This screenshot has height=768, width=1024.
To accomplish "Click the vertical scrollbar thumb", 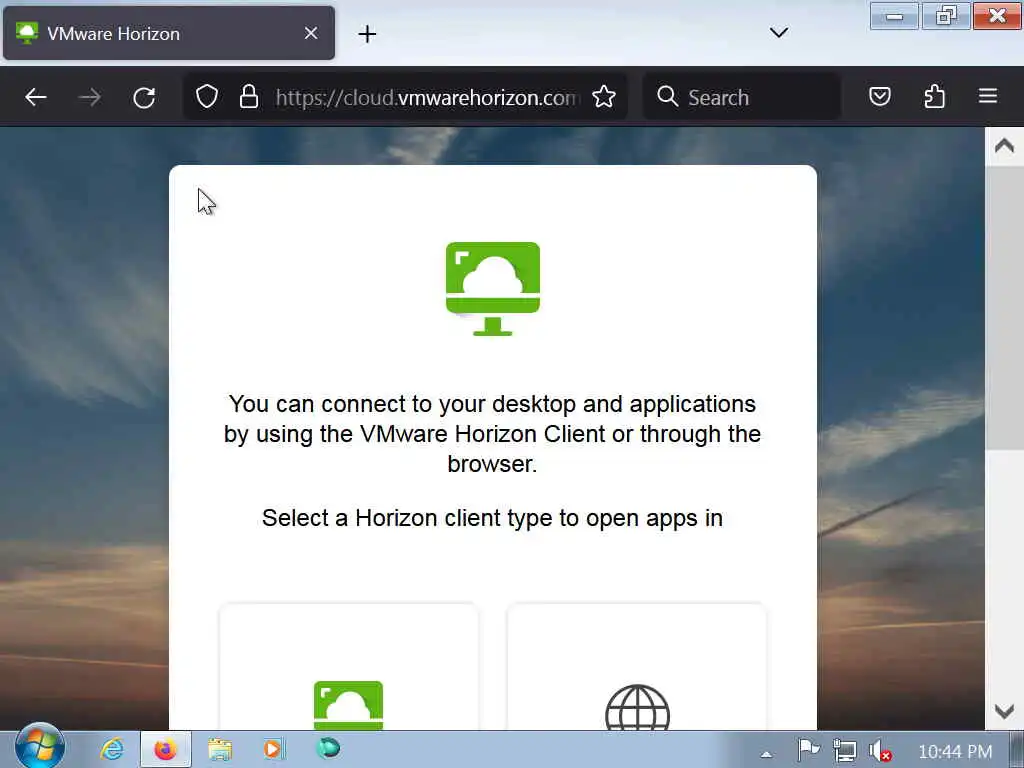I will tap(1004, 307).
